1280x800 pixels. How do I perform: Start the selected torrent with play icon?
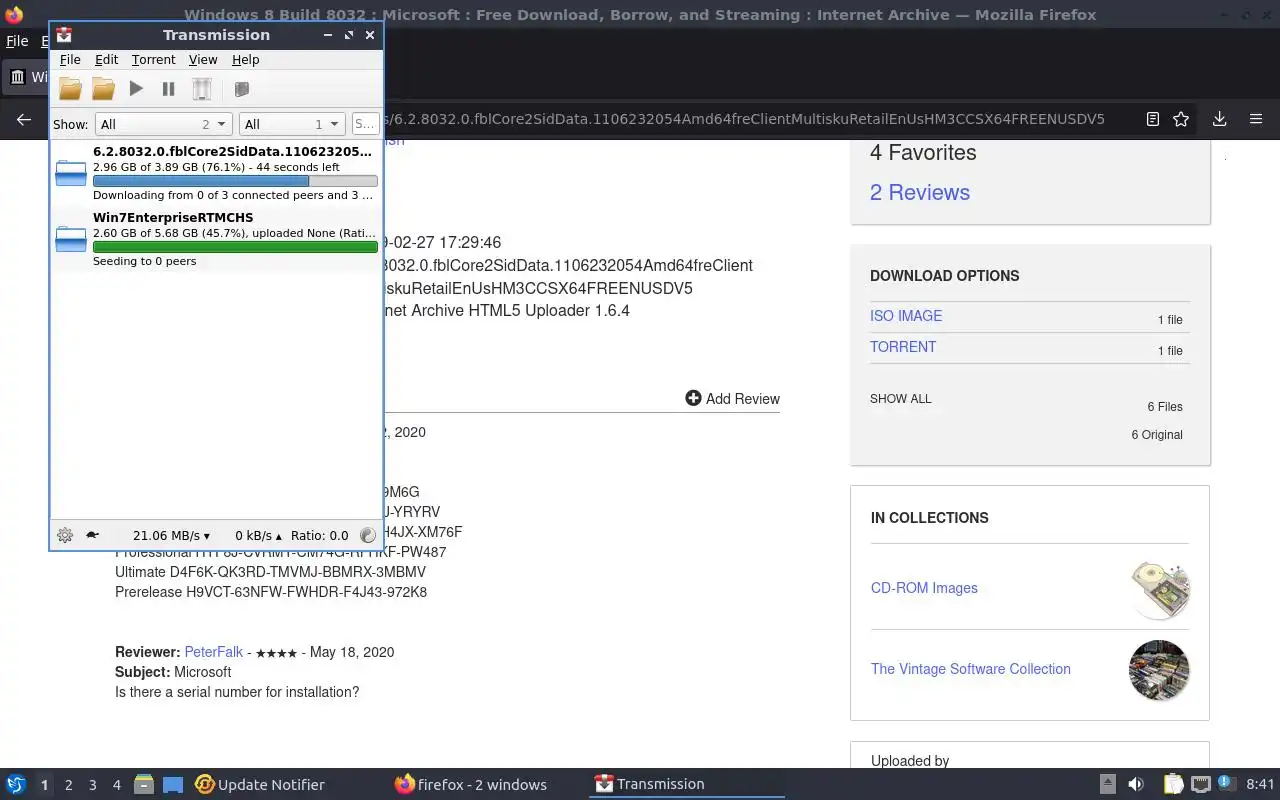pyautogui.click(x=136, y=89)
